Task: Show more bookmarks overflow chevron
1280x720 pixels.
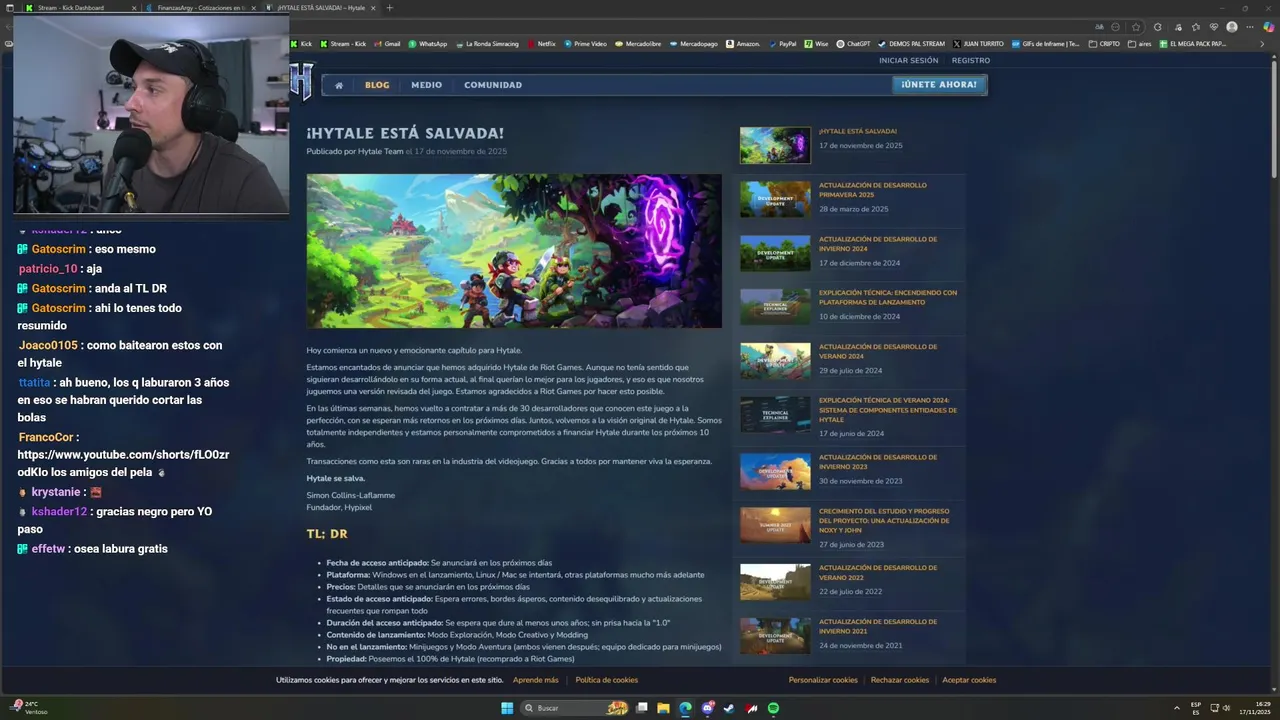Action: 1262,44
